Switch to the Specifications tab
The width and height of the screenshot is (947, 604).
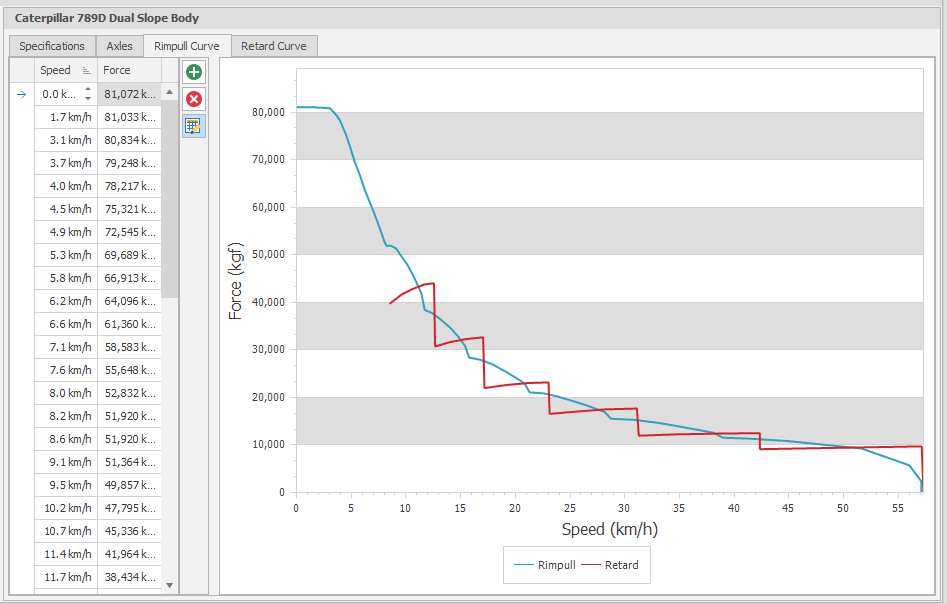coord(53,46)
